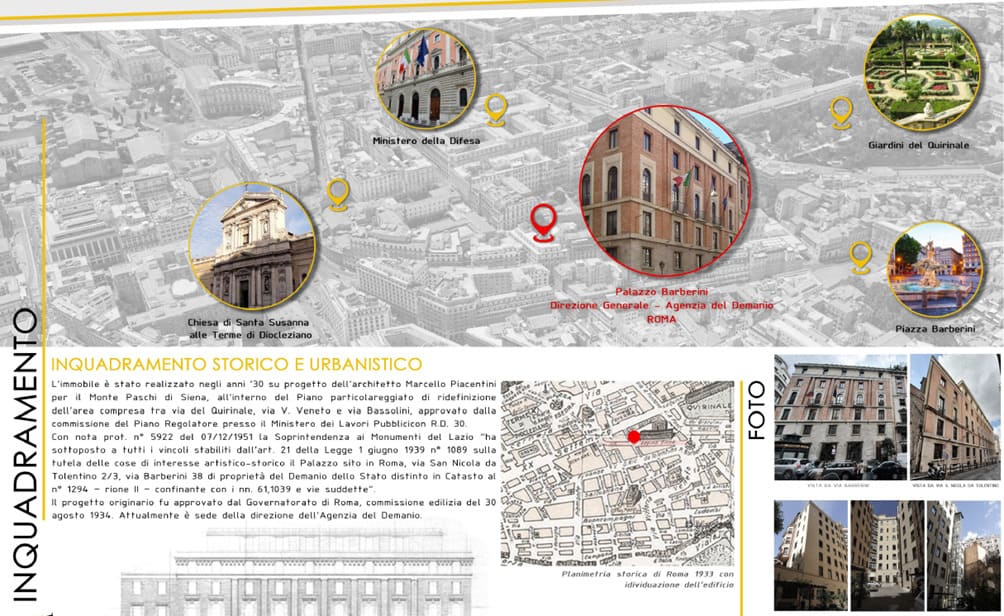Click 'Direzione Generale - Agenzia del Demanio' text
1004x616 pixels.
point(661,305)
